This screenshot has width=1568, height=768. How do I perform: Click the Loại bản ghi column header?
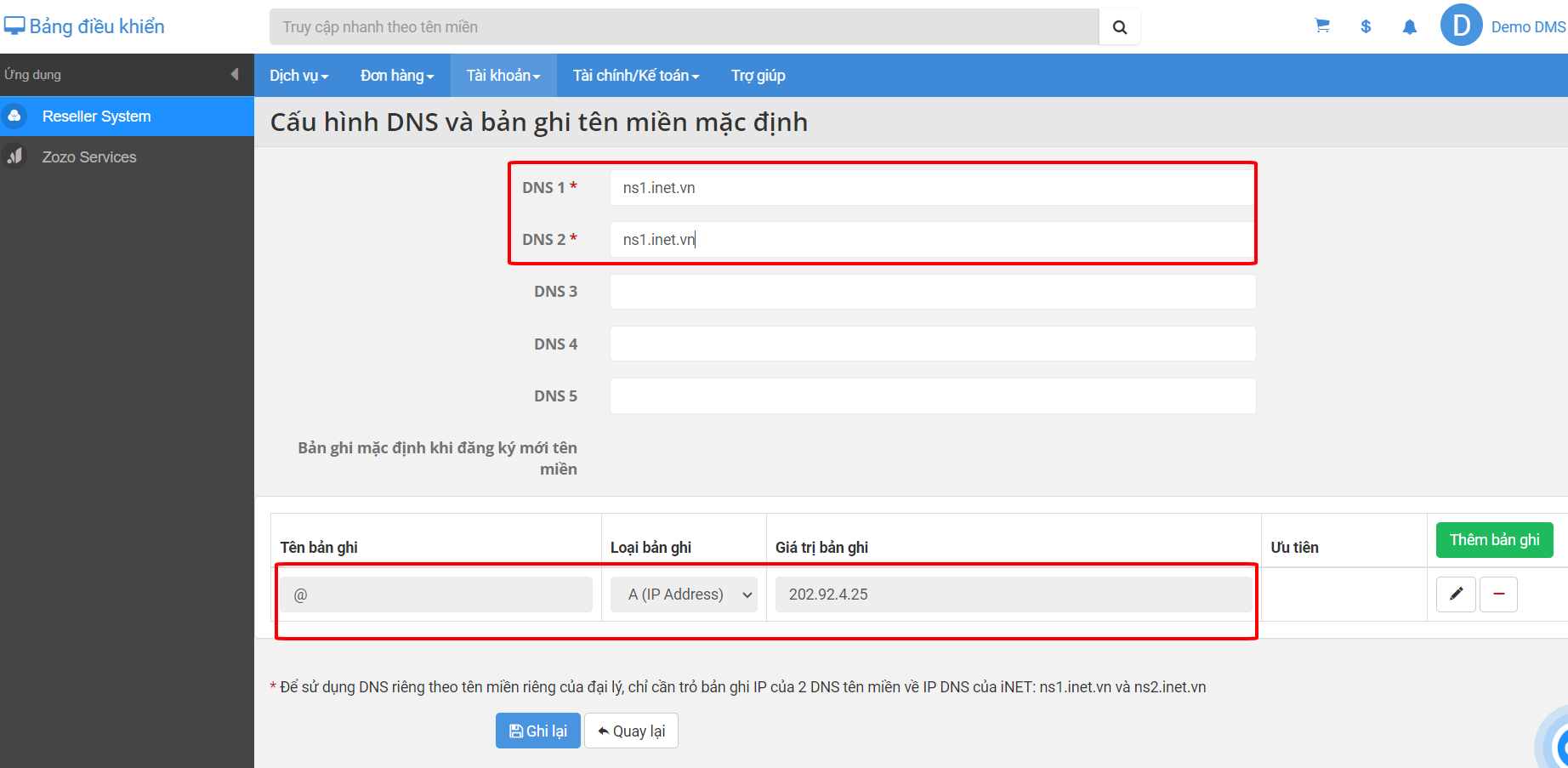point(650,547)
